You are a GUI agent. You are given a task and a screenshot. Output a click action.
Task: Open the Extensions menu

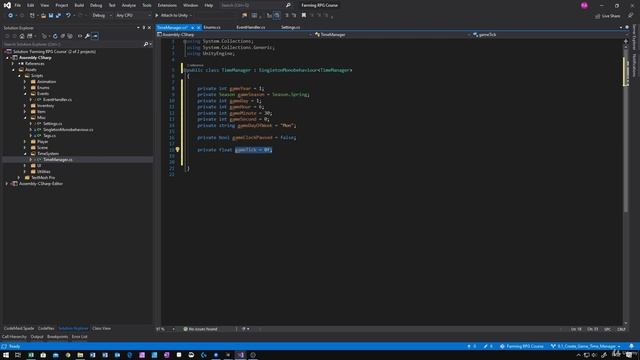(167, 5)
